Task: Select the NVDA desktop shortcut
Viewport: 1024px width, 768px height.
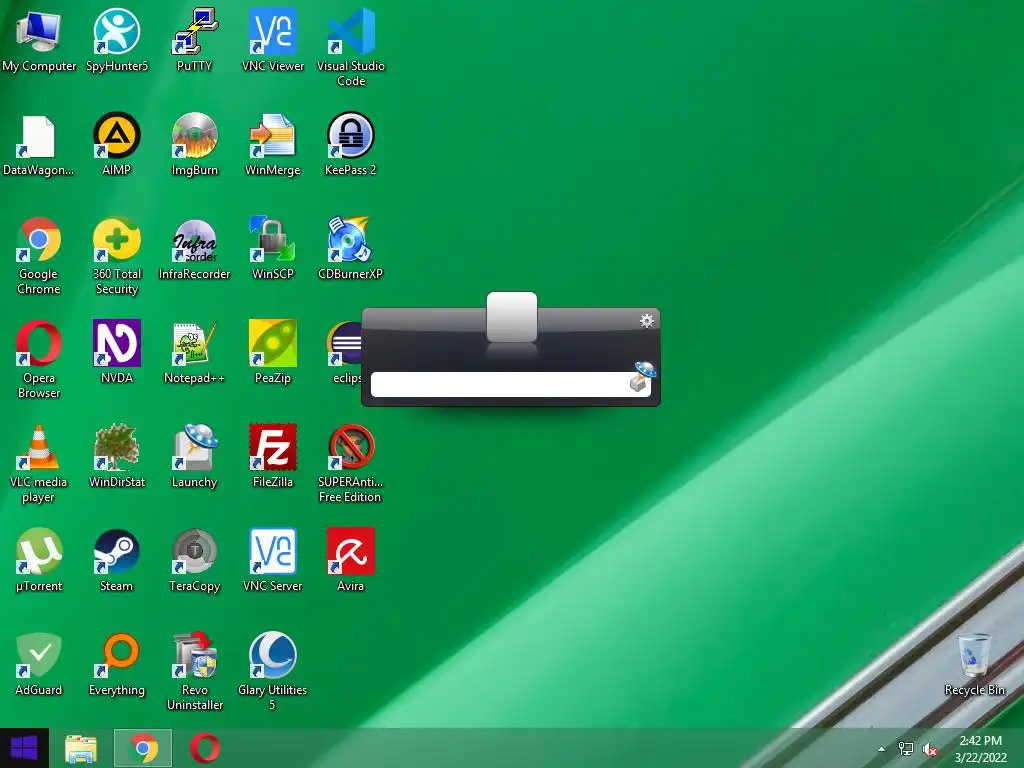Action: [x=117, y=352]
